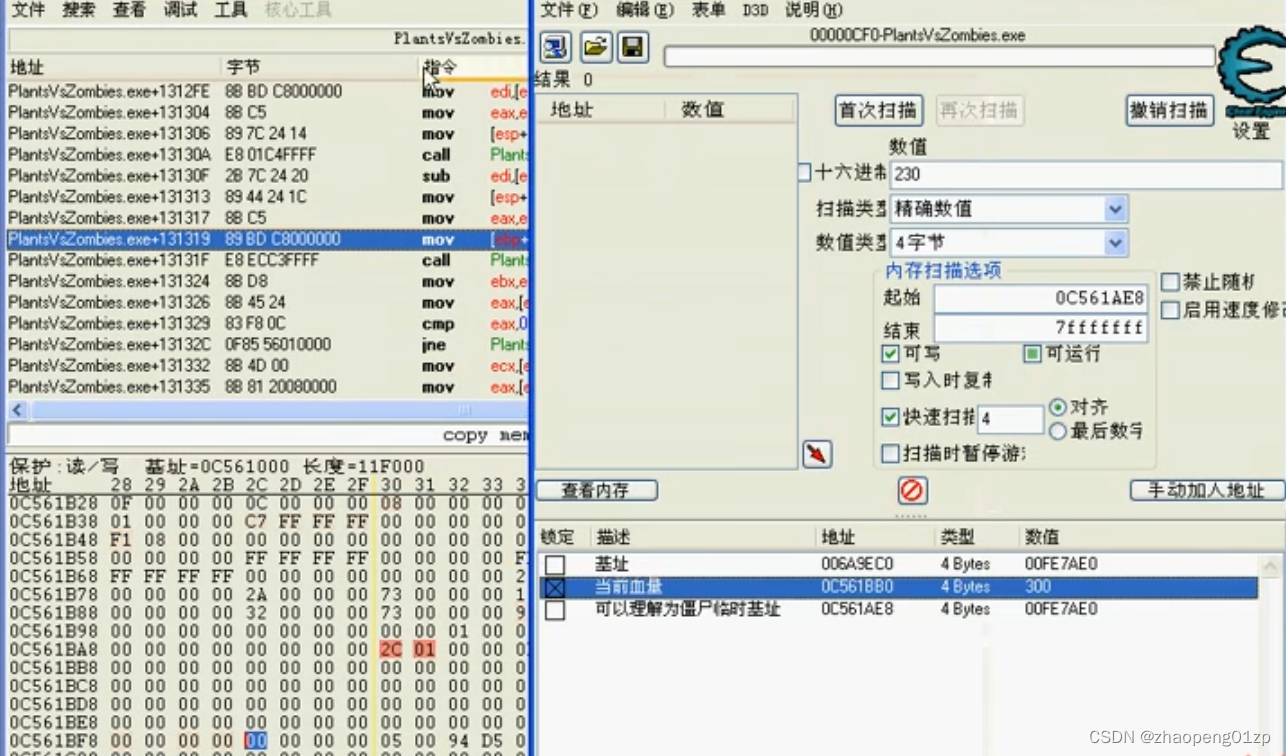Viewport: 1286px width, 756px height.
Task: Enable the 写入时复制 checkbox
Action: [x=890, y=380]
